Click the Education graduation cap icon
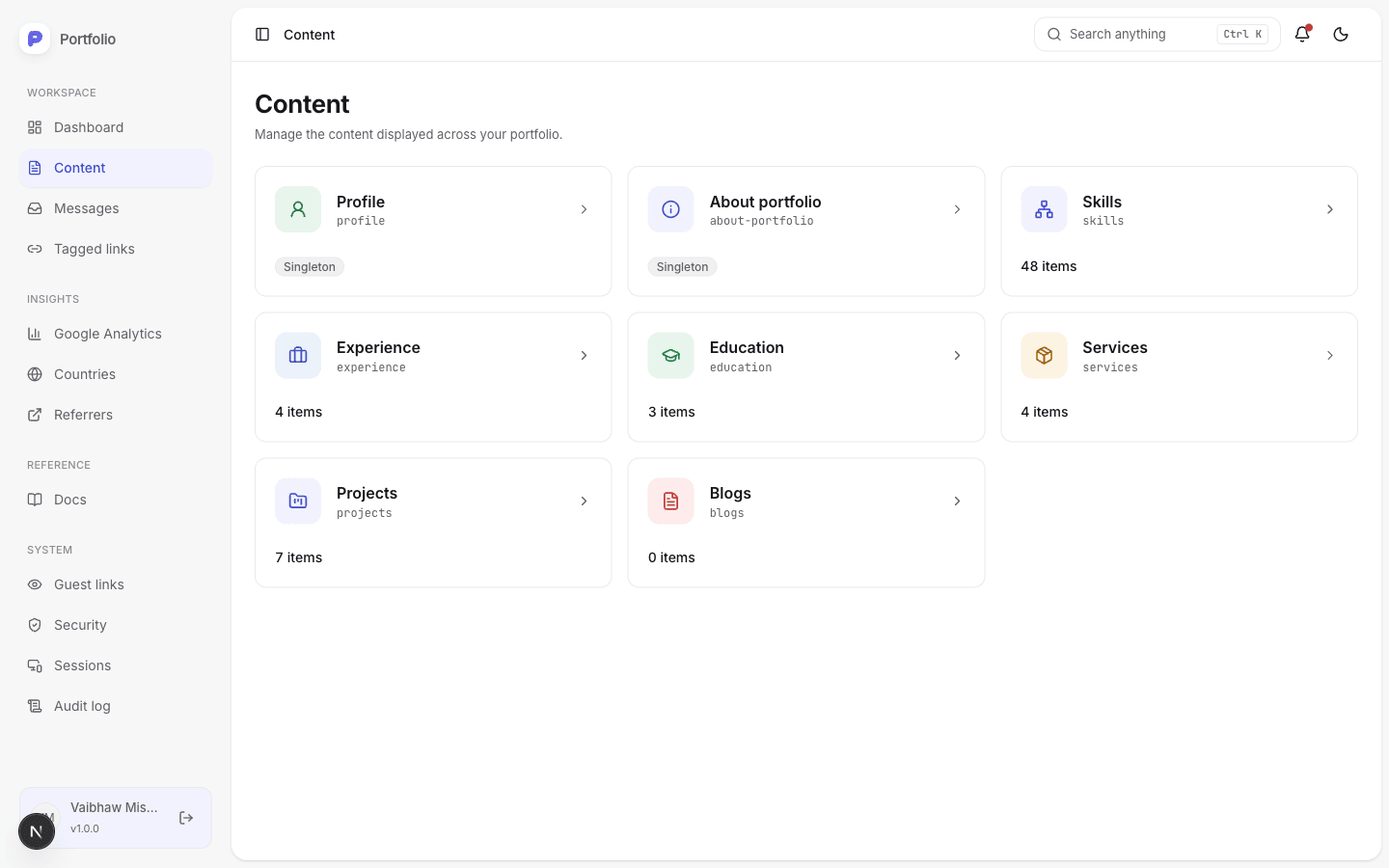The image size is (1389, 868). [x=671, y=356]
